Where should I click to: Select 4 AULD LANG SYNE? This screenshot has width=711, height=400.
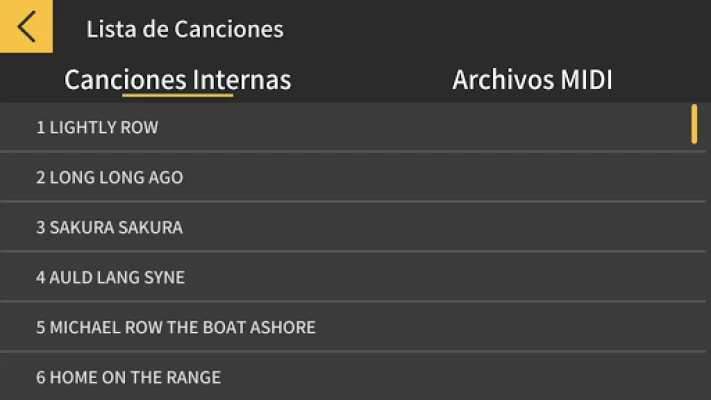[111, 278]
